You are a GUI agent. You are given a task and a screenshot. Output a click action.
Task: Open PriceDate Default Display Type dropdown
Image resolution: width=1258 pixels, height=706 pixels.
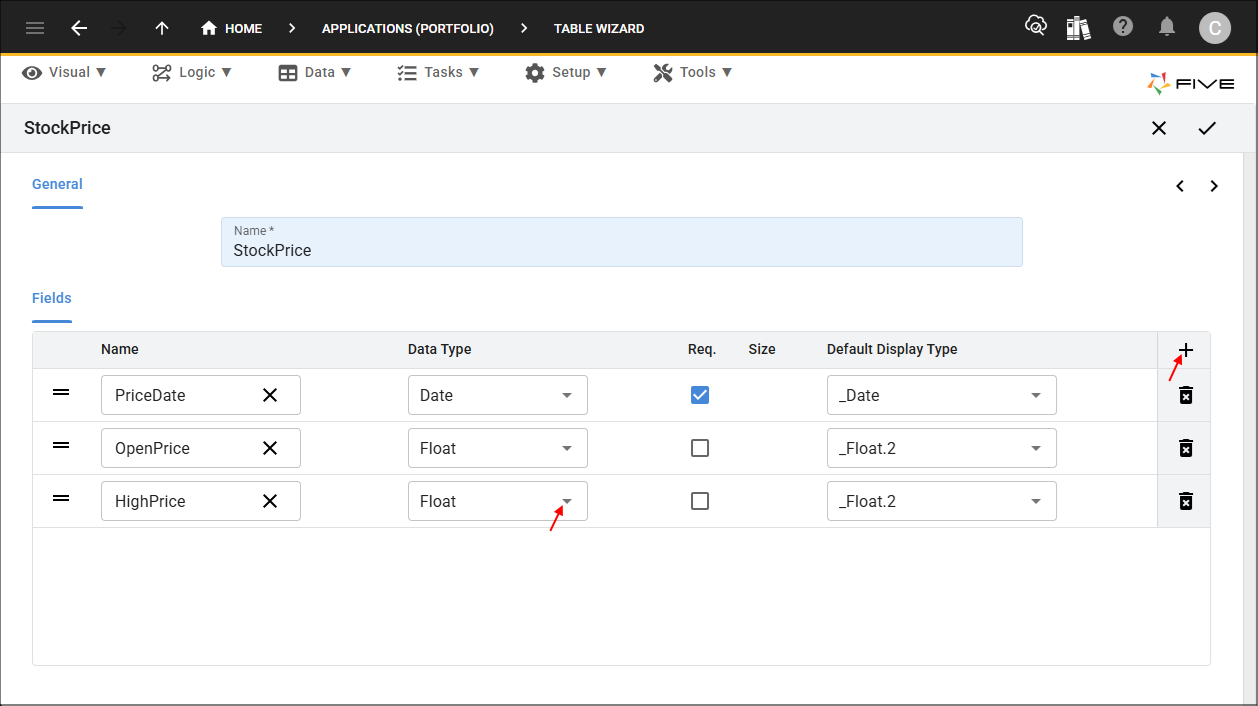942,395
